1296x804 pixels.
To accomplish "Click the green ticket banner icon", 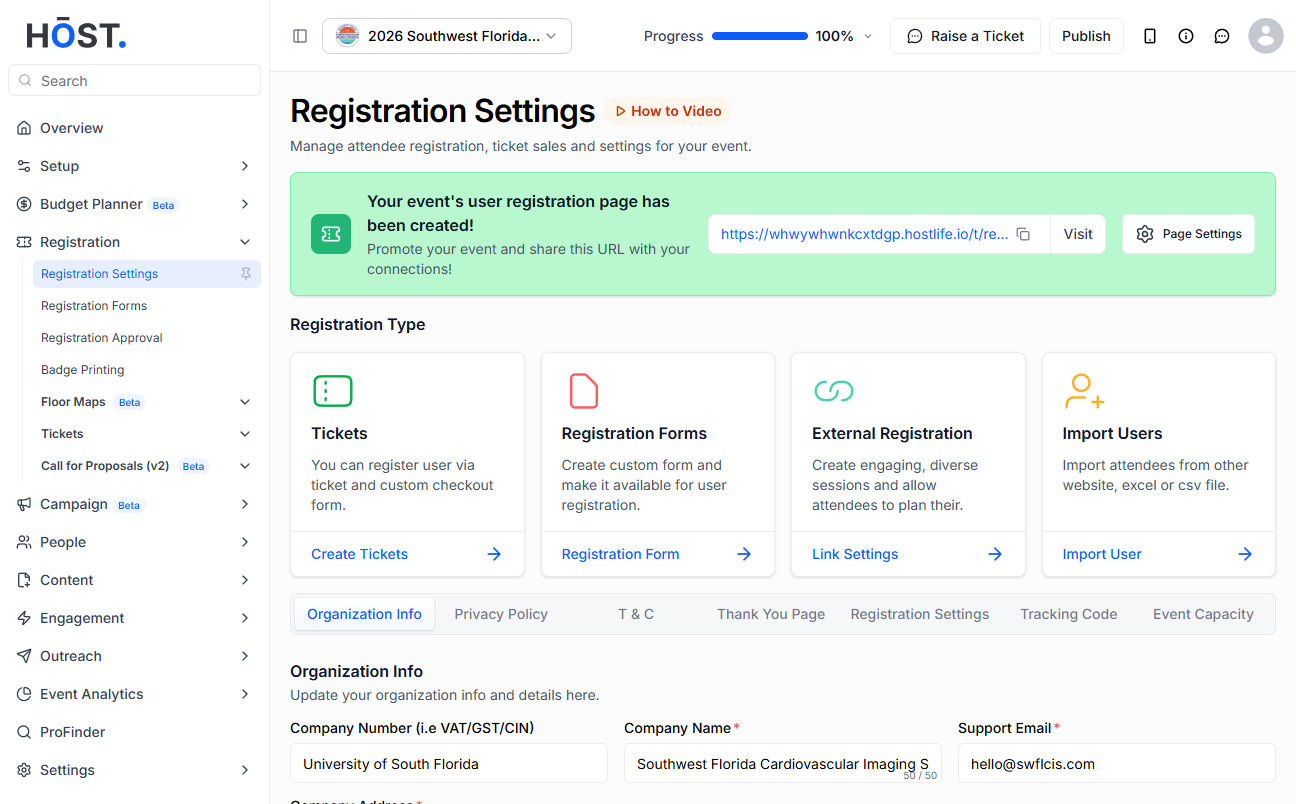I will [x=331, y=234].
